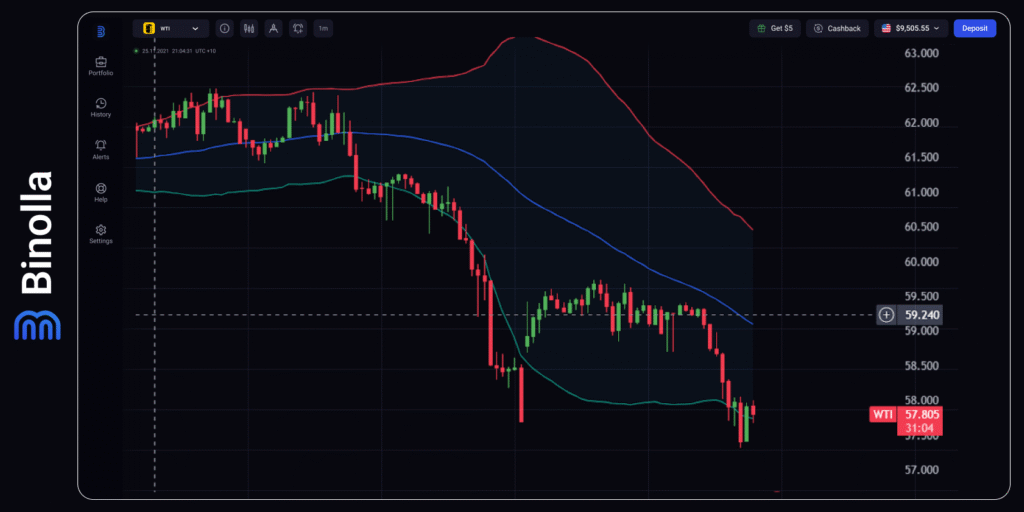Click the plus icon beside 59.240

coord(887,315)
